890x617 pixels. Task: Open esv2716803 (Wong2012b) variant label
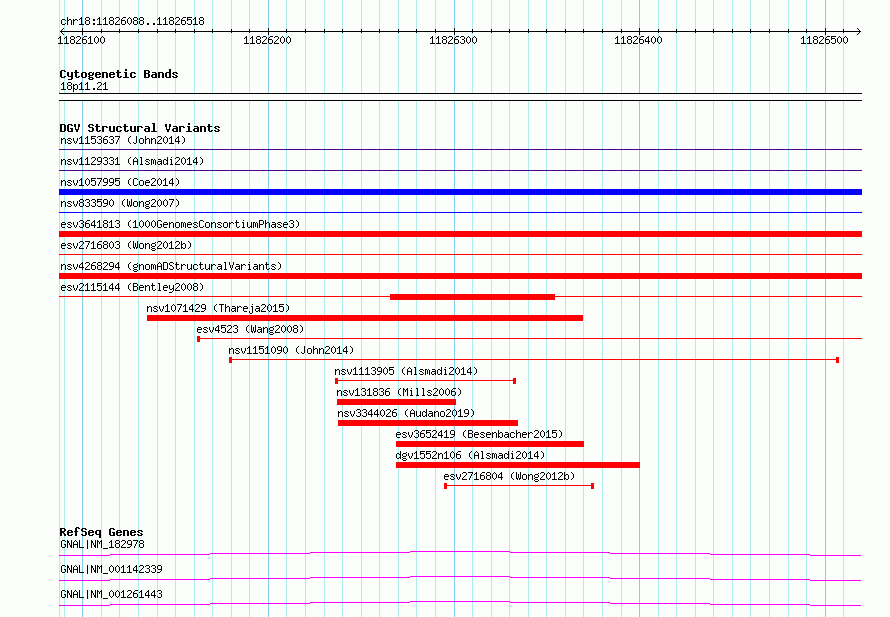coord(126,245)
